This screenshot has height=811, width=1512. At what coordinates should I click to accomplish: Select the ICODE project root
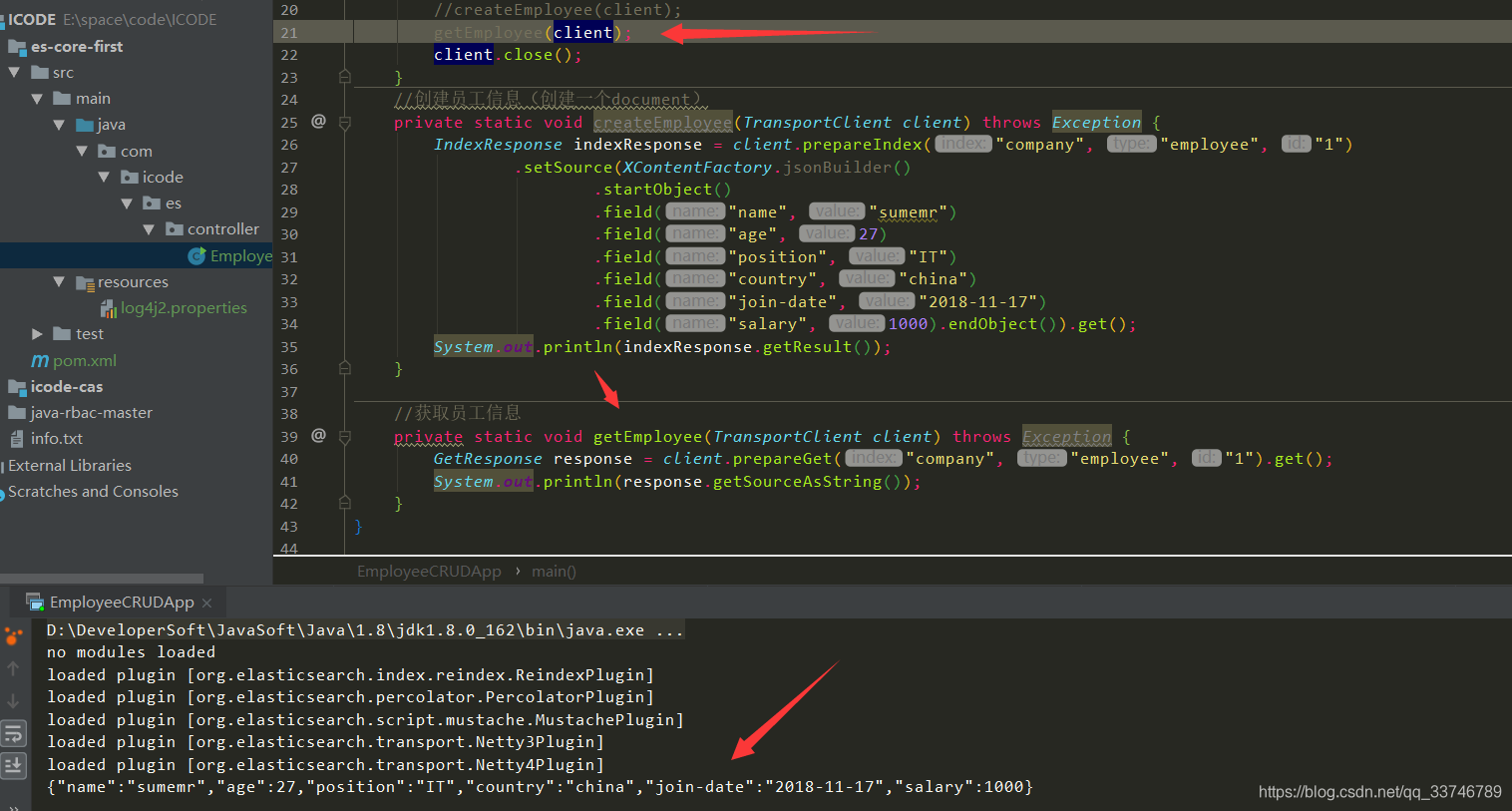tap(32, 19)
